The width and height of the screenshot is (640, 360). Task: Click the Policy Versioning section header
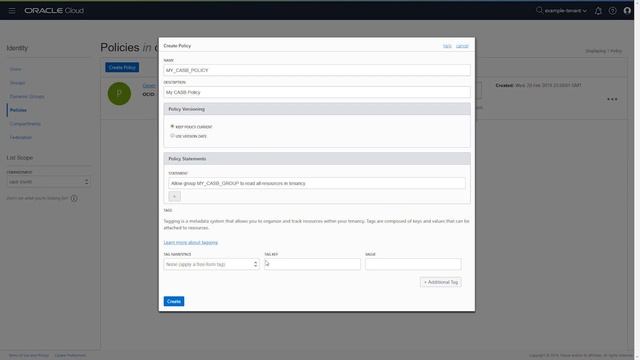coord(317,109)
